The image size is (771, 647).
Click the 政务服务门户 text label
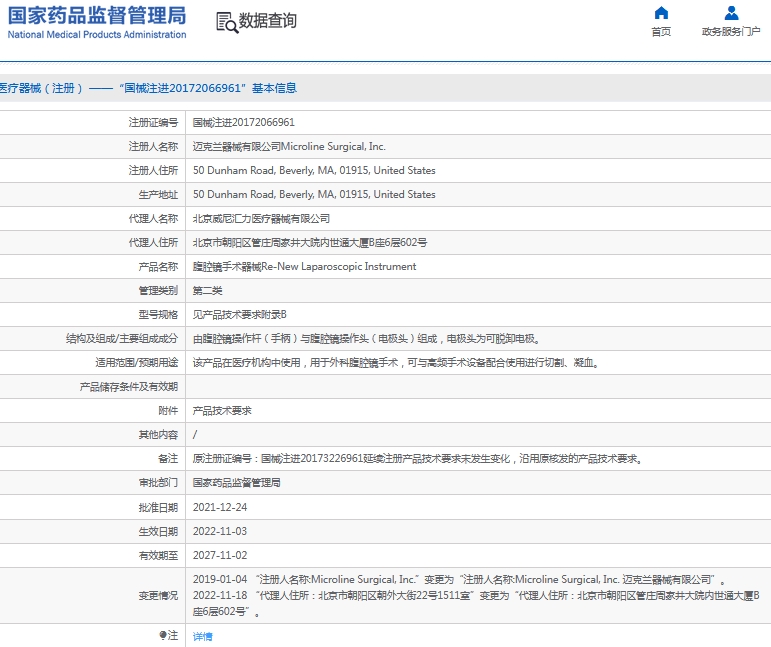(731, 32)
